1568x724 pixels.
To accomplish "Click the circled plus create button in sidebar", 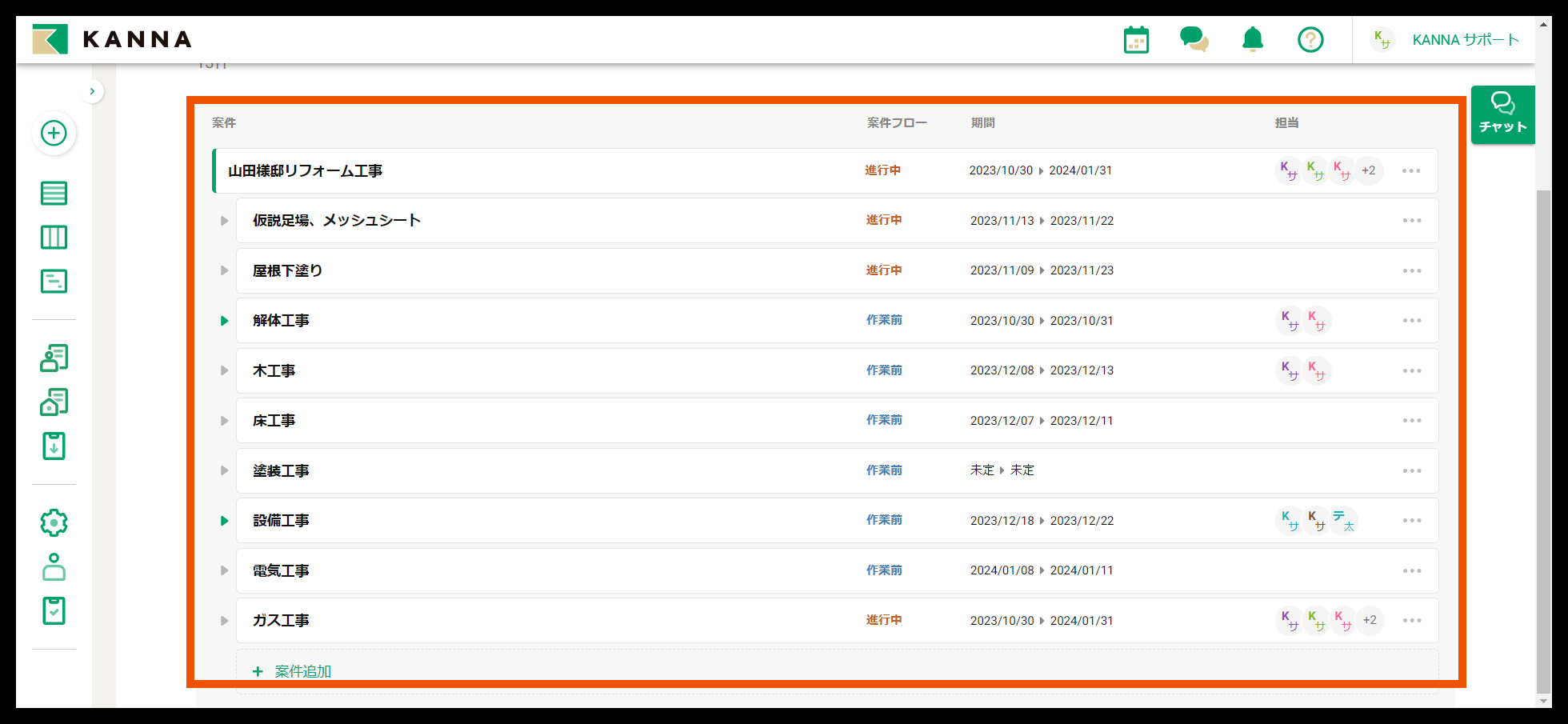I will [x=54, y=133].
